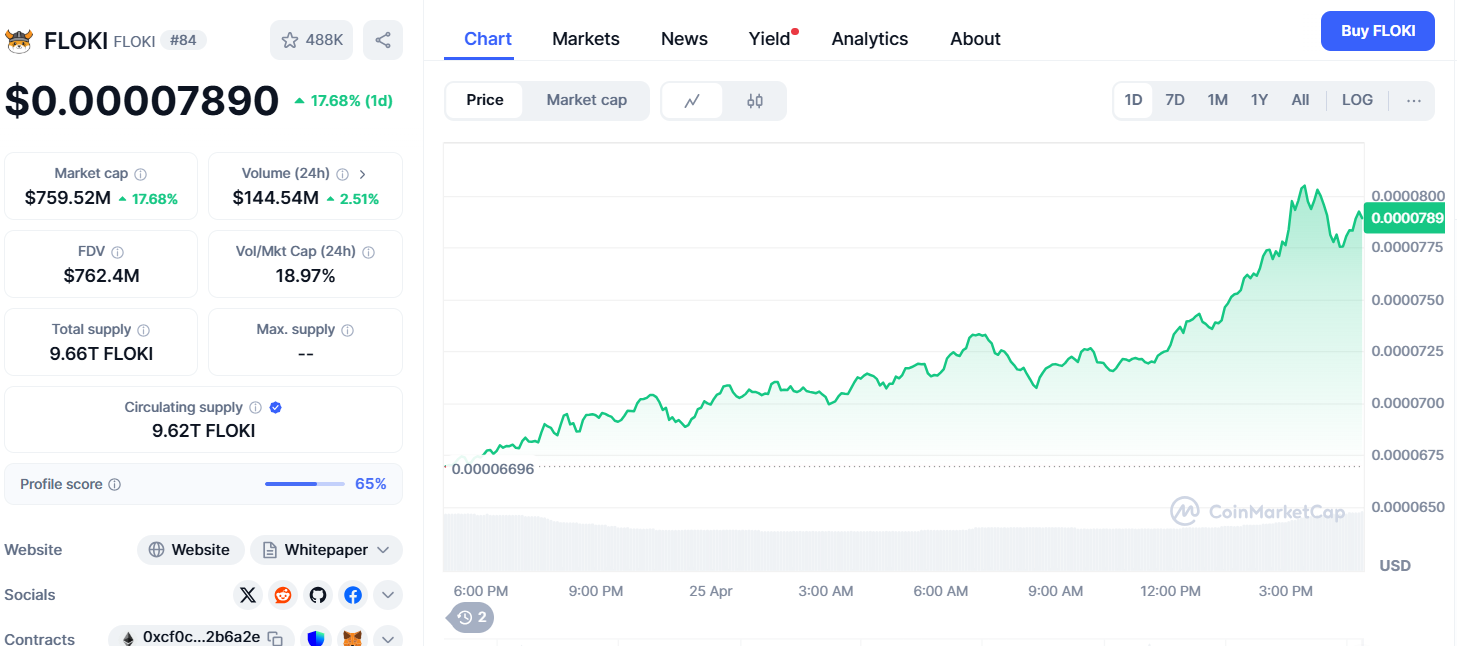This screenshot has width=1457, height=646.
Task: Open the chart's three-dot more options
Action: point(1413,100)
